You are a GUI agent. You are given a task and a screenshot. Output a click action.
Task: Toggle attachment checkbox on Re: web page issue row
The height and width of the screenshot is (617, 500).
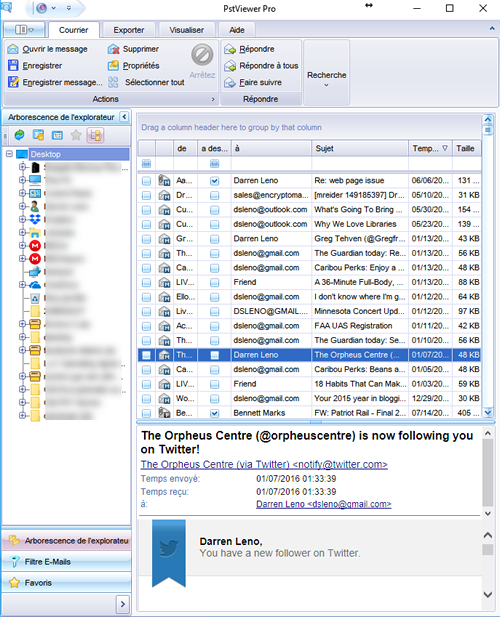(x=214, y=181)
